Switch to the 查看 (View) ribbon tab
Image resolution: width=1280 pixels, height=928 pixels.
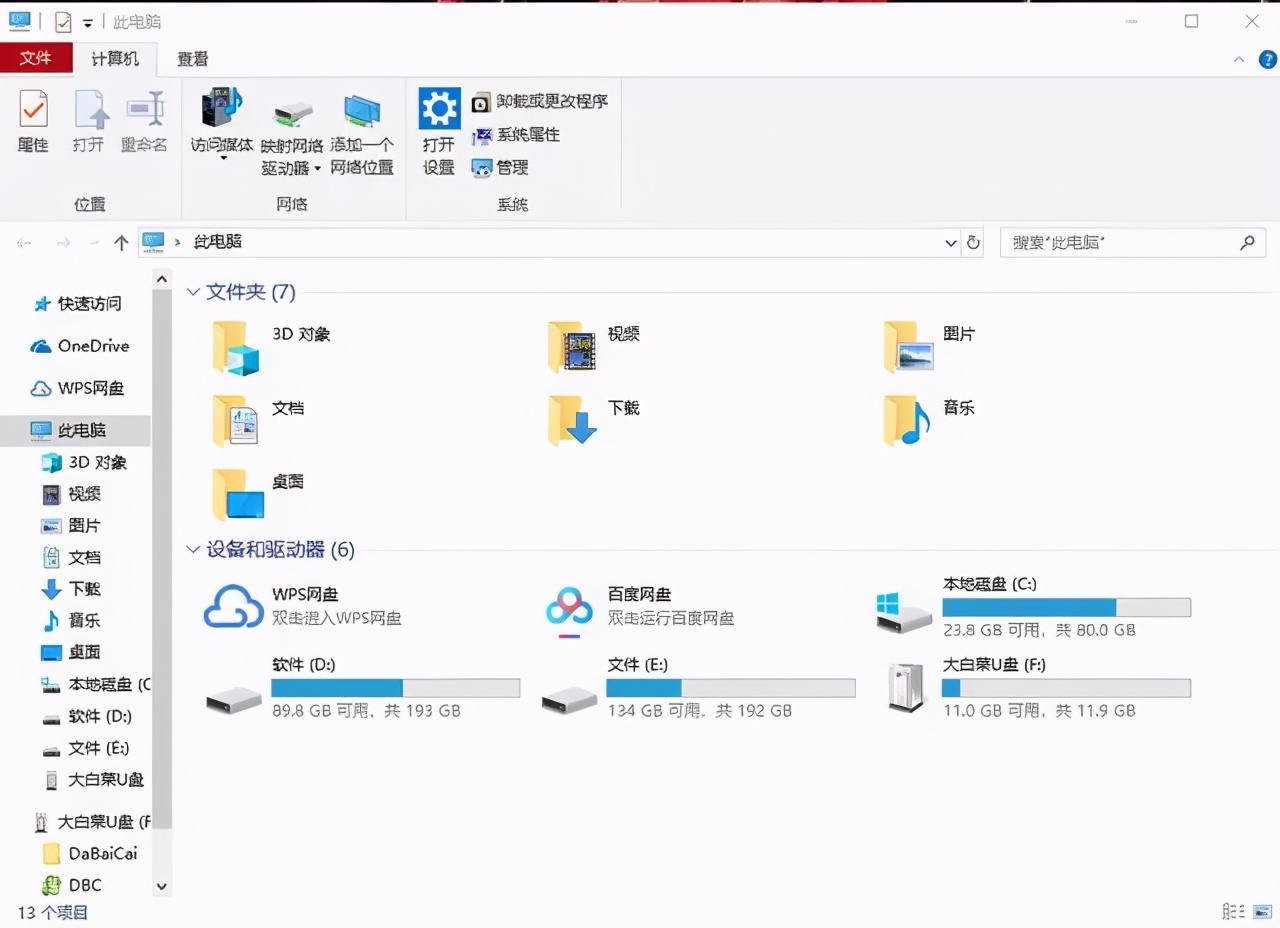[191, 59]
